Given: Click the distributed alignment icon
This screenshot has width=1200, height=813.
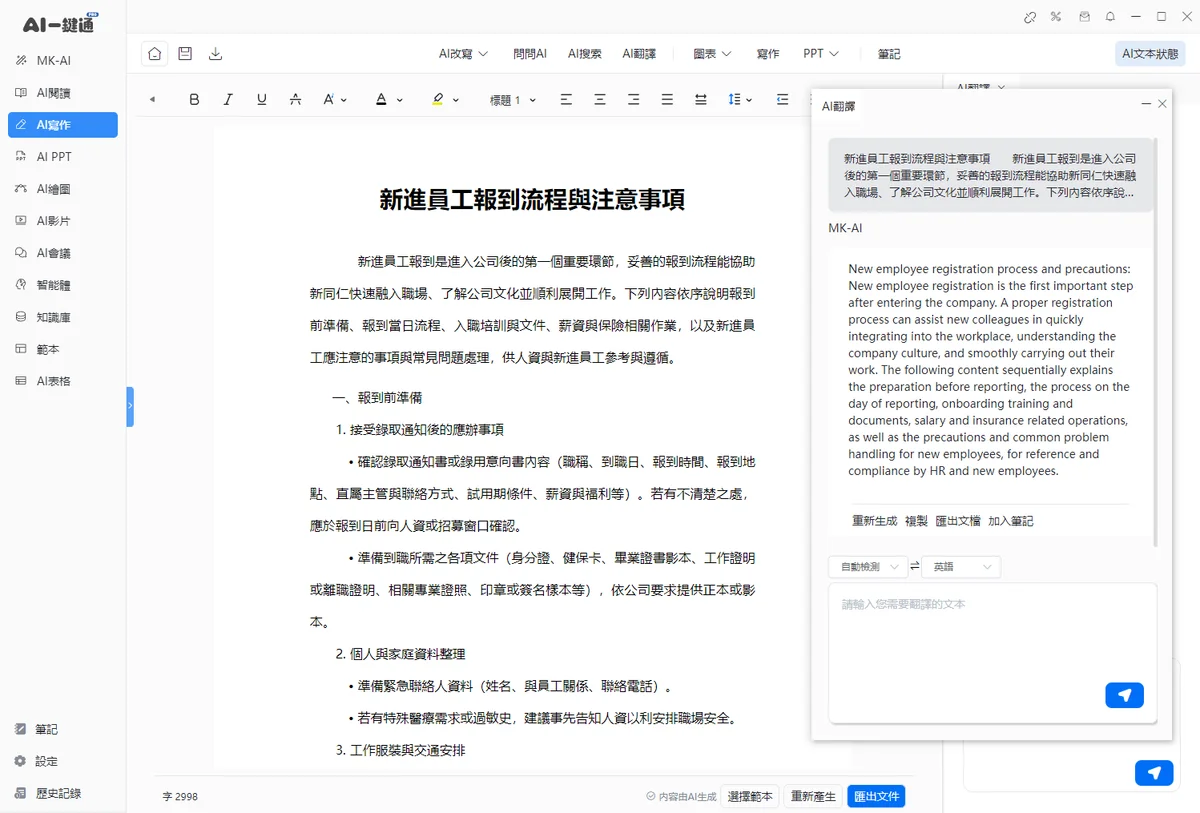Looking at the screenshot, I should click(x=701, y=100).
